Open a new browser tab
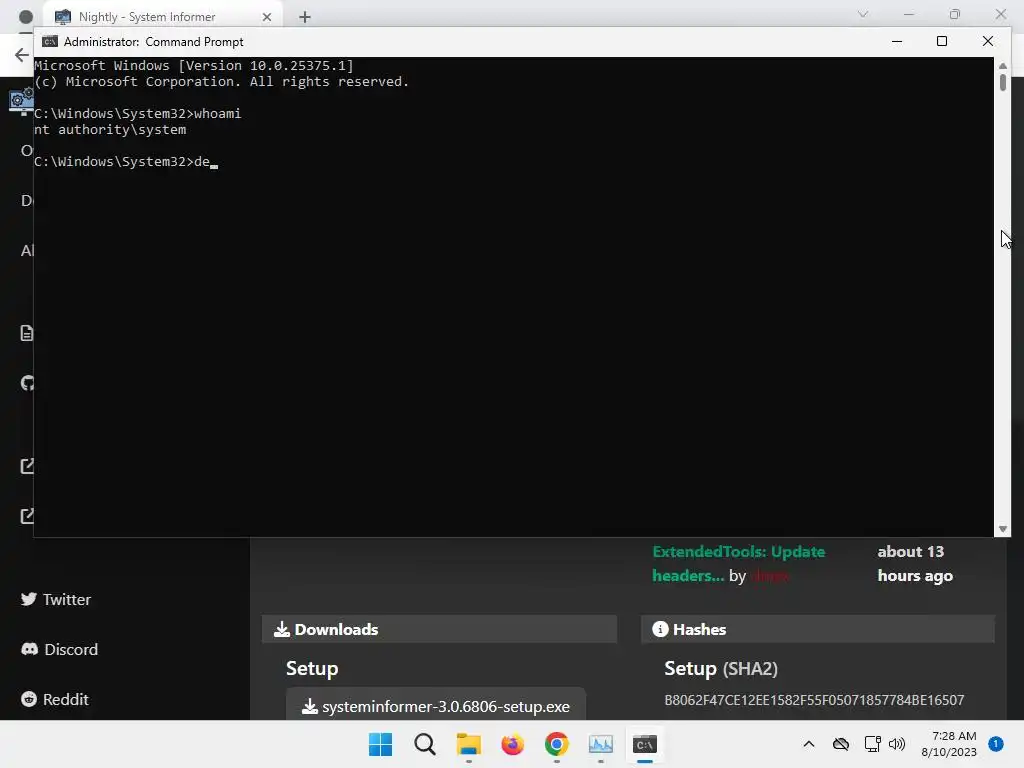 305,17
